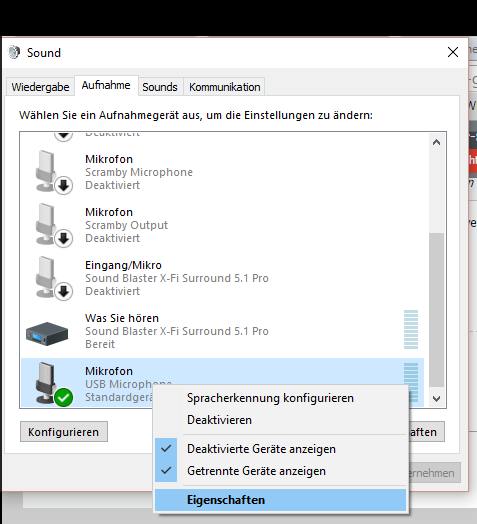
Task: Click the USB Microphone default device icon
Action: click(x=53, y=384)
